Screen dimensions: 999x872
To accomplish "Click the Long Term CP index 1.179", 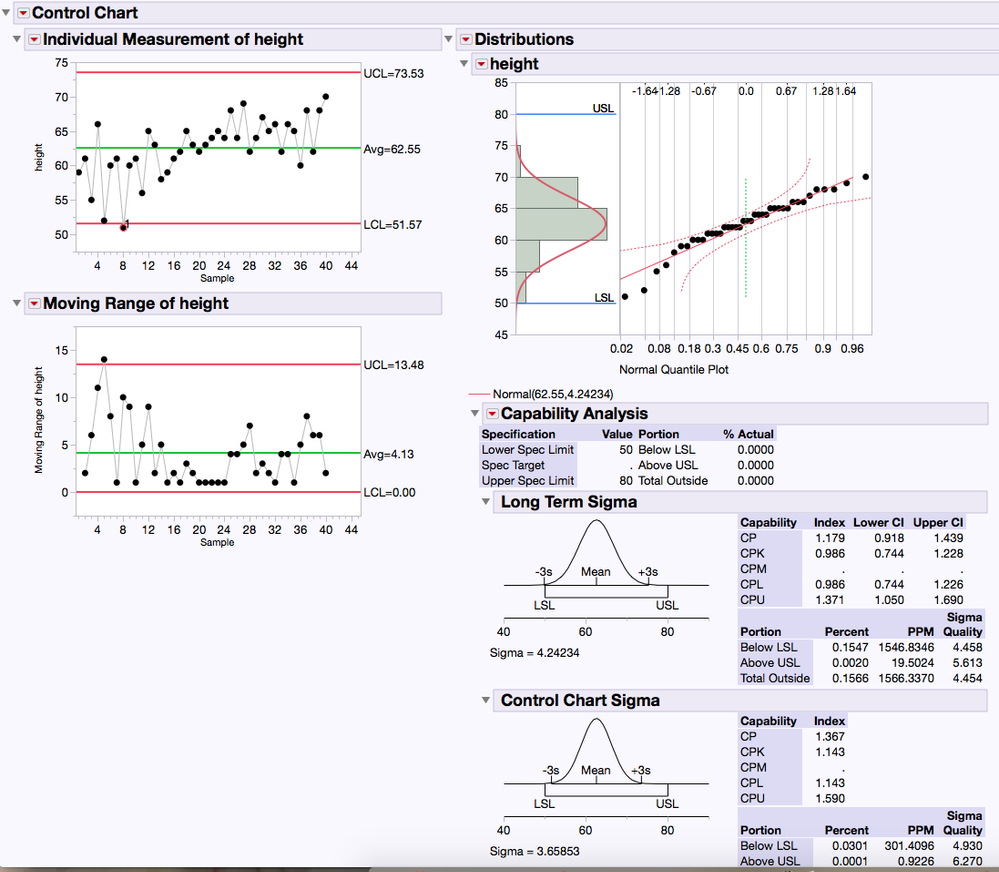I will 830,538.
